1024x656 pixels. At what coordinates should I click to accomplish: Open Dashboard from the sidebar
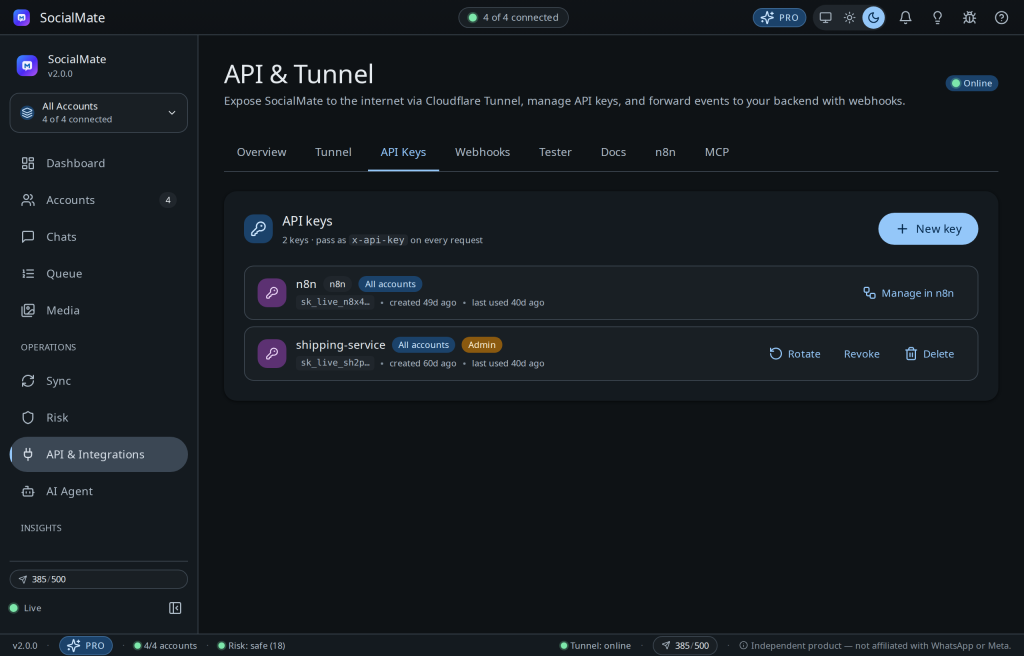(99, 163)
